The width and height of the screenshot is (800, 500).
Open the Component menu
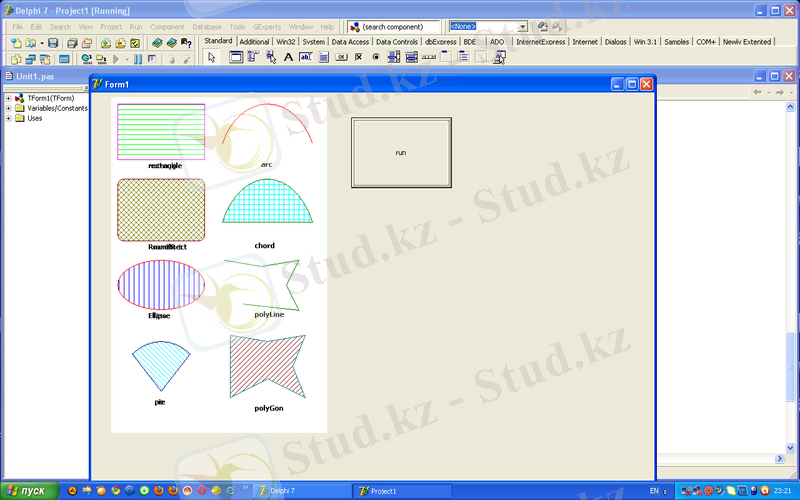tap(167, 26)
